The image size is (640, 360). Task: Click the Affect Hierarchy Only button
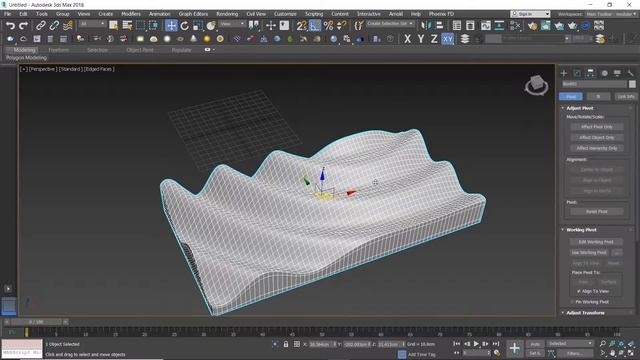596,148
